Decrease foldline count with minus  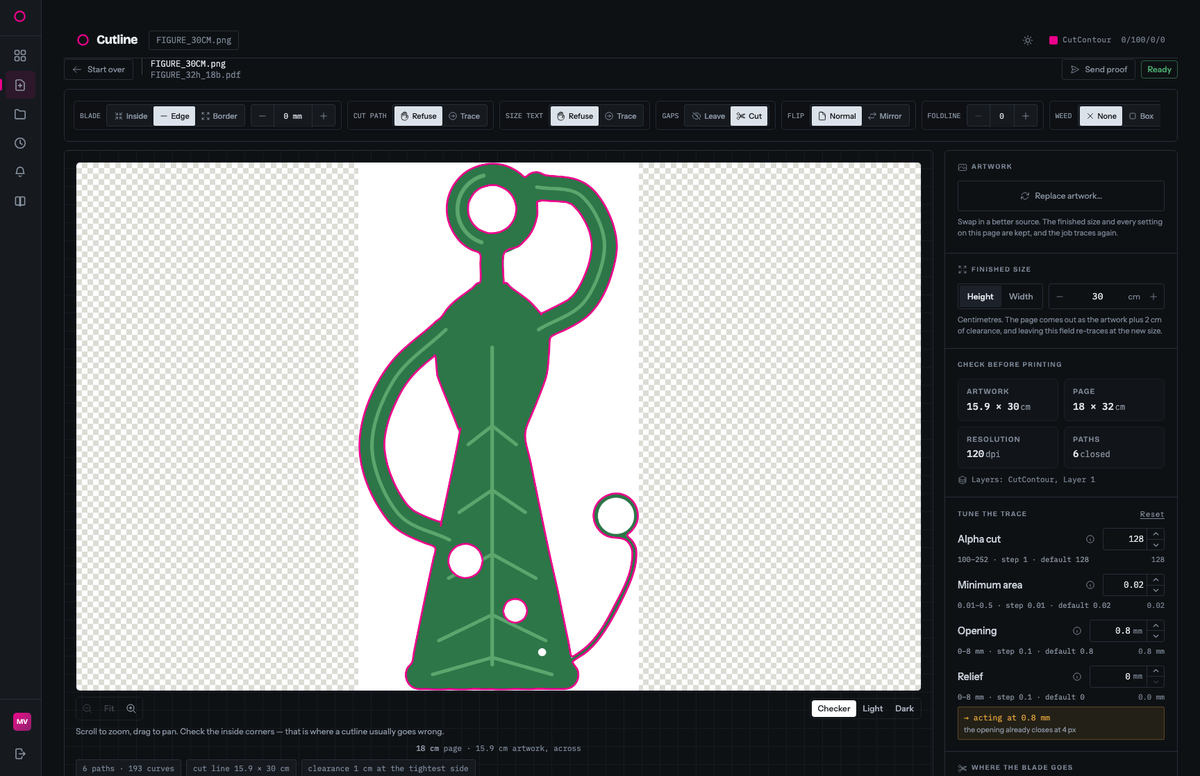click(x=978, y=116)
